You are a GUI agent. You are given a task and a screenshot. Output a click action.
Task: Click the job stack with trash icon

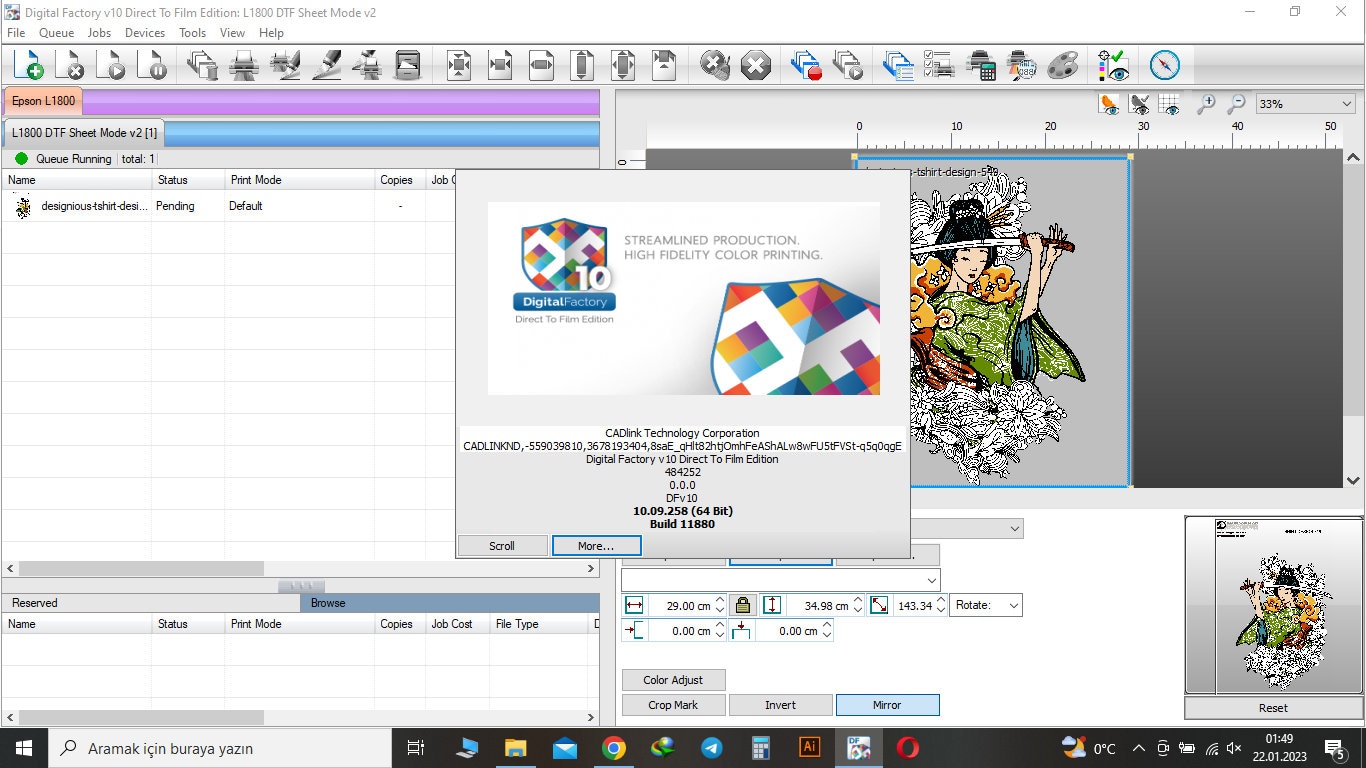click(x=203, y=65)
